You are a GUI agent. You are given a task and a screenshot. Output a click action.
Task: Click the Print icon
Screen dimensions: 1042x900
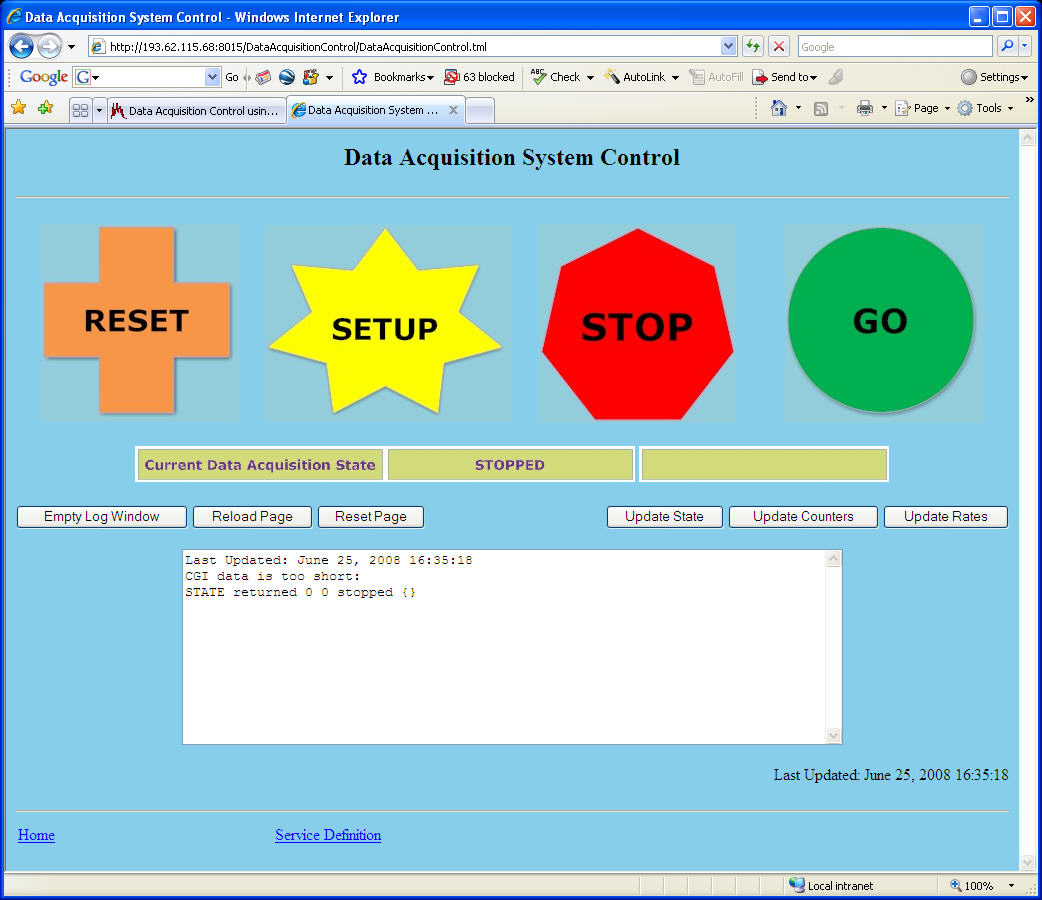tap(864, 108)
